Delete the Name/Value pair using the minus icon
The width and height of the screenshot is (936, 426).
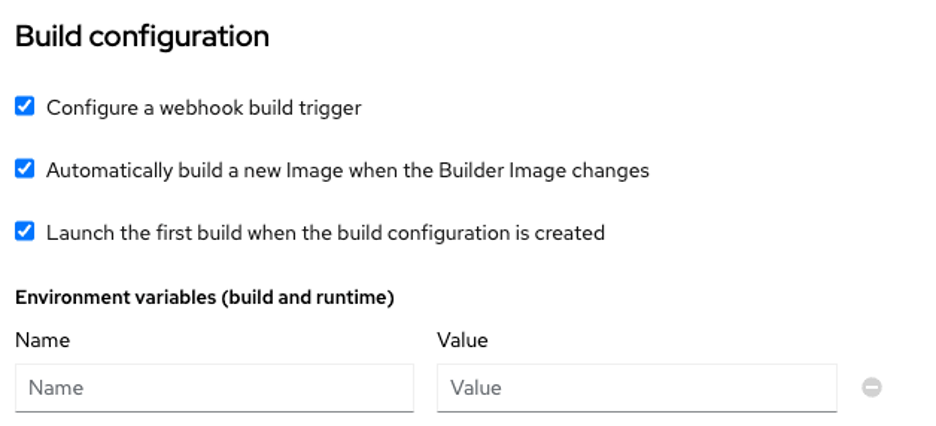872,388
